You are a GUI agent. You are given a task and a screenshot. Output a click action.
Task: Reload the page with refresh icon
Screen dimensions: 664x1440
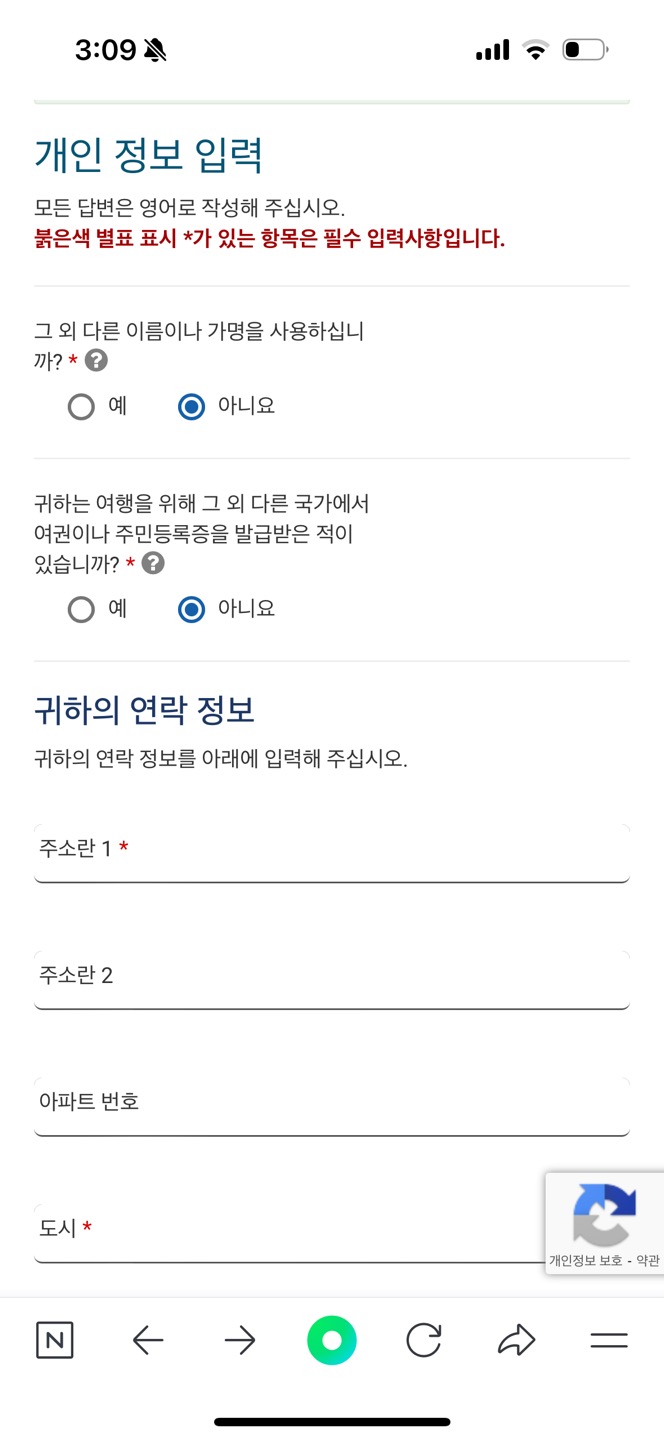(x=424, y=1340)
